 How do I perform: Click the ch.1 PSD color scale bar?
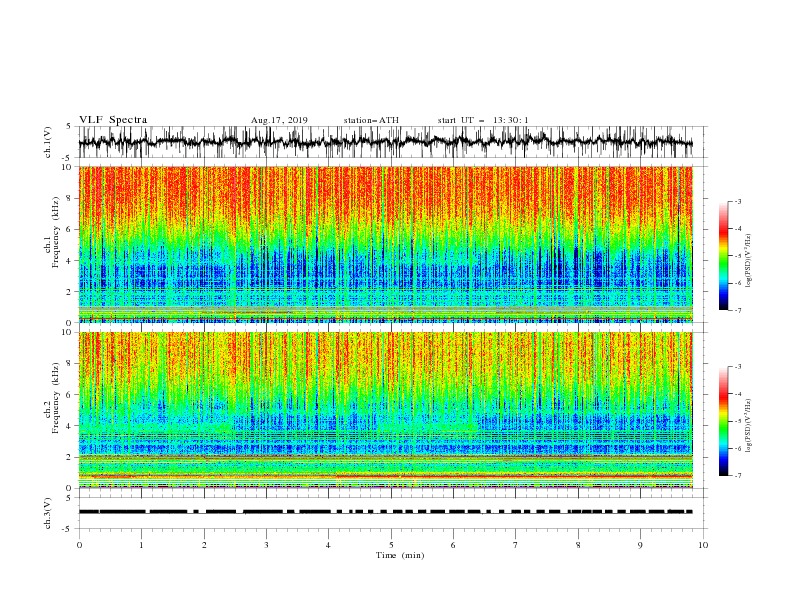(x=724, y=256)
